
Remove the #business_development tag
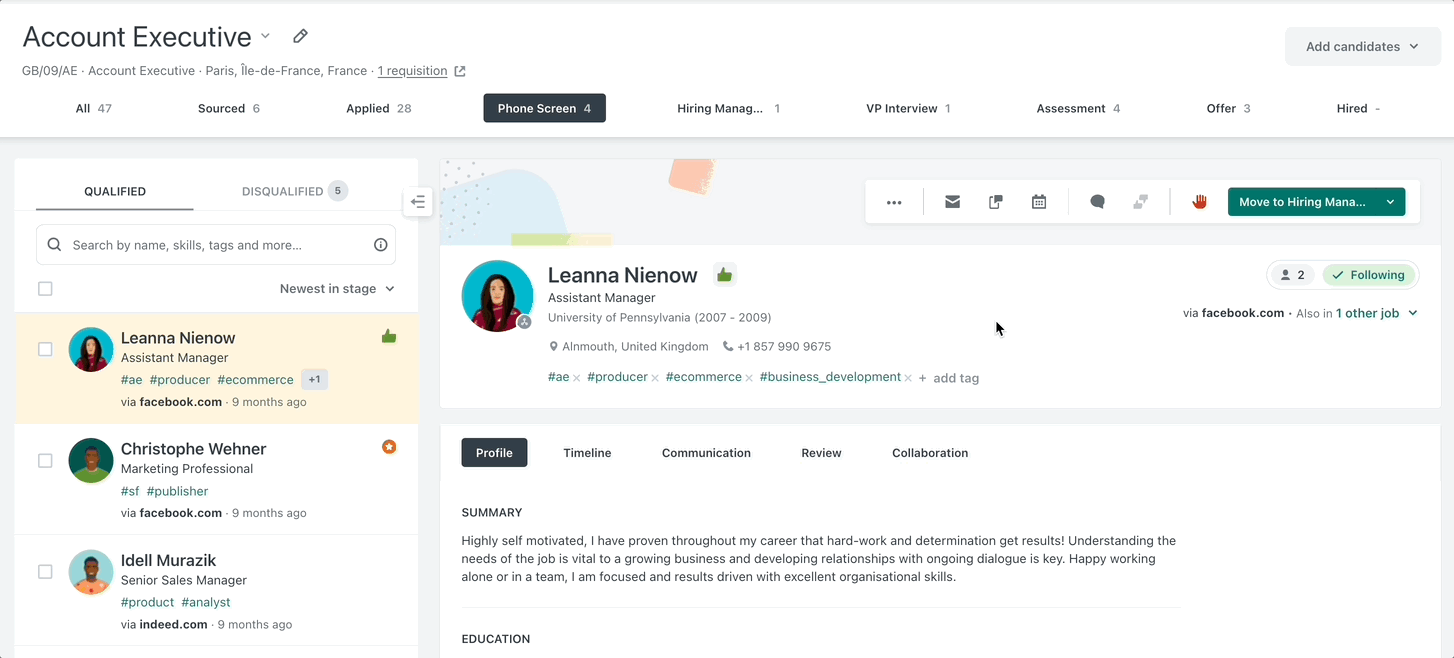coord(908,378)
